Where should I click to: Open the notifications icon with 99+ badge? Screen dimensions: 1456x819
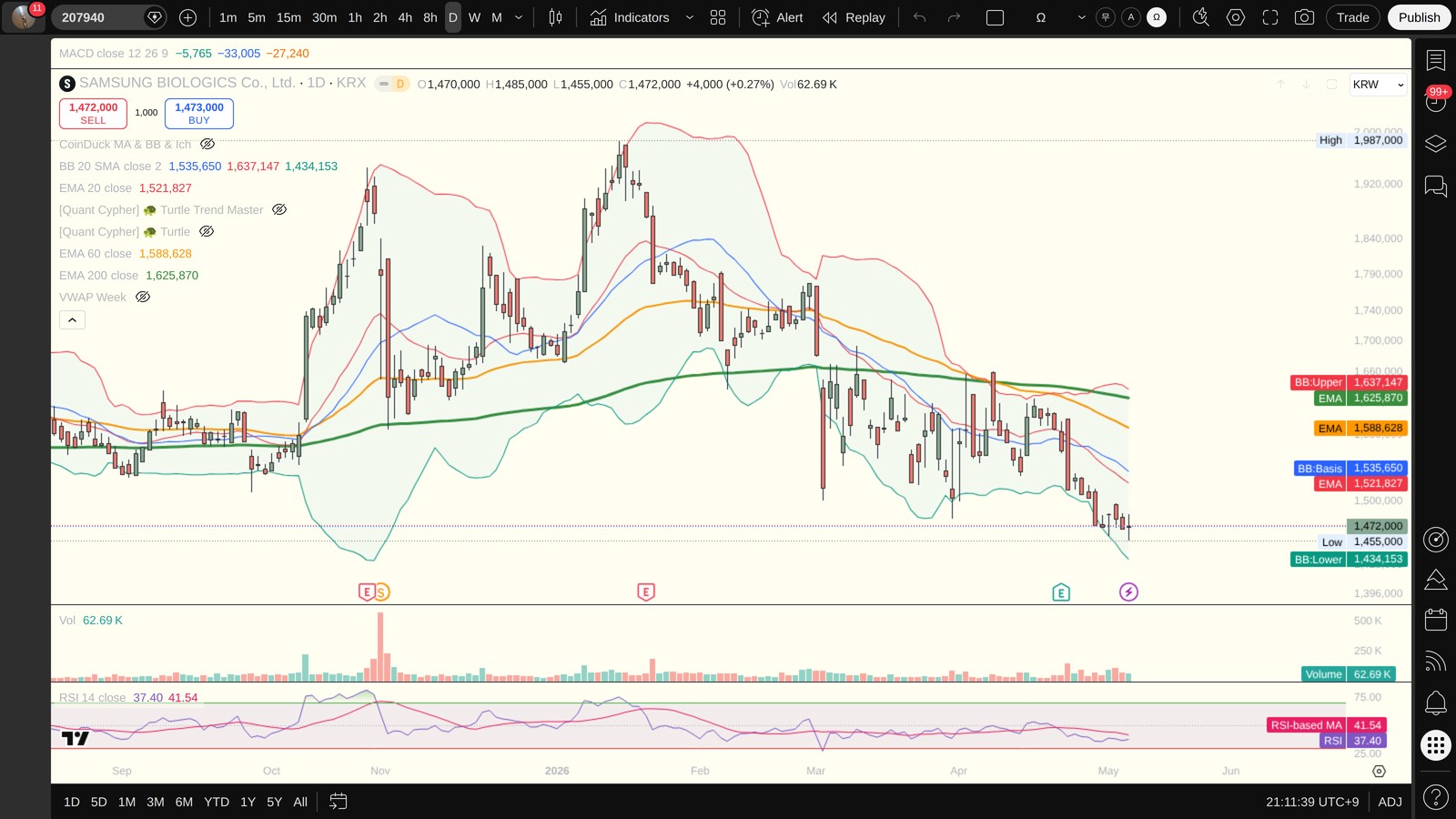(x=1435, y=100)
